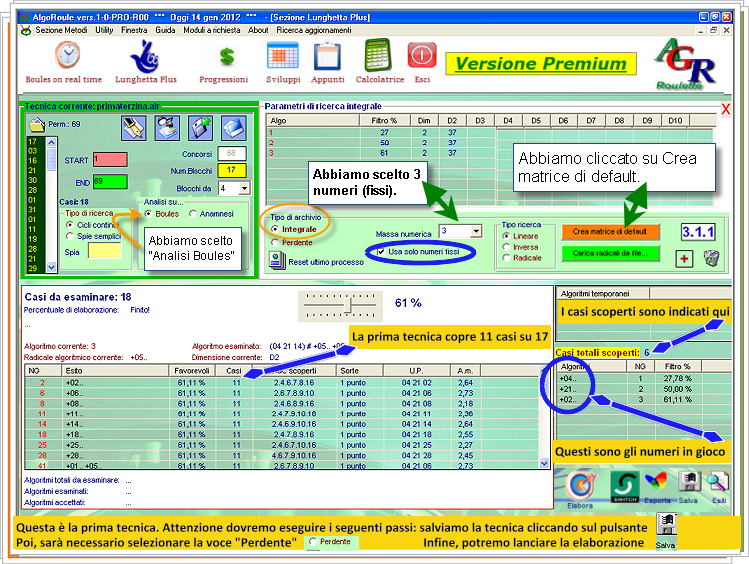
Task: Click the red START input field
Action: tap(110, 160)
